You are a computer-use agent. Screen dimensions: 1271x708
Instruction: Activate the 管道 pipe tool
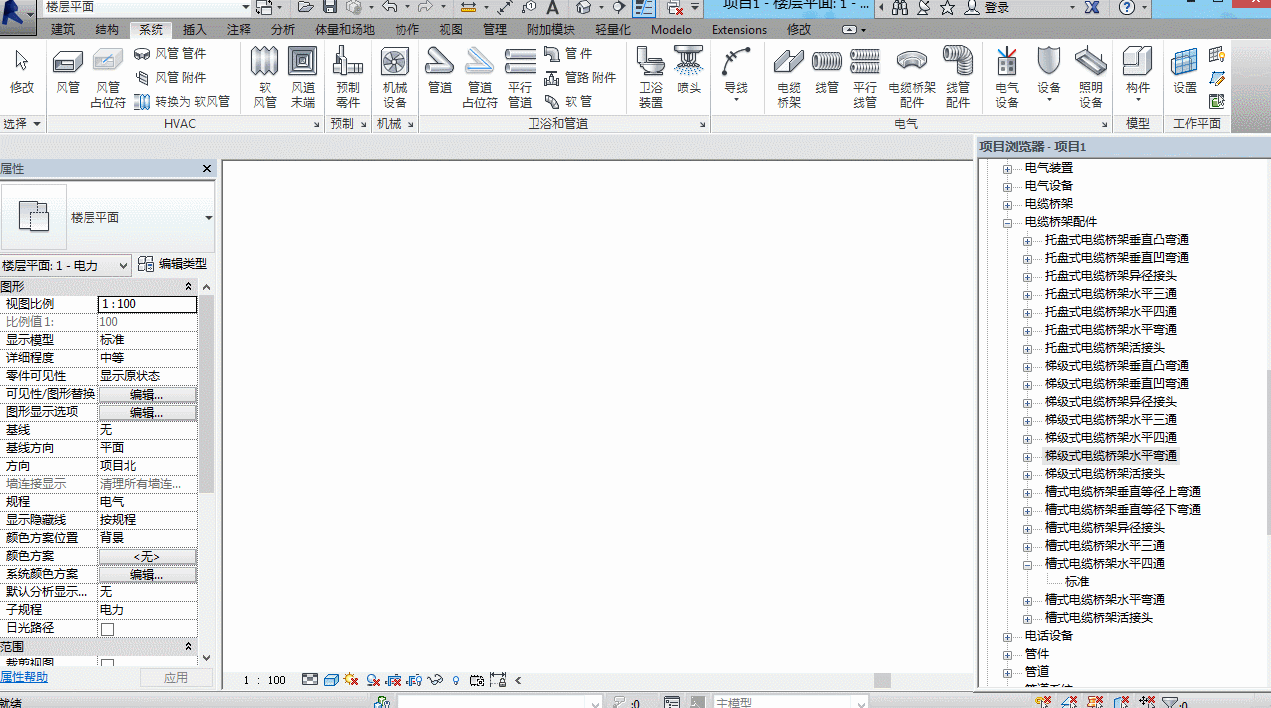click(x=440, y=73)
